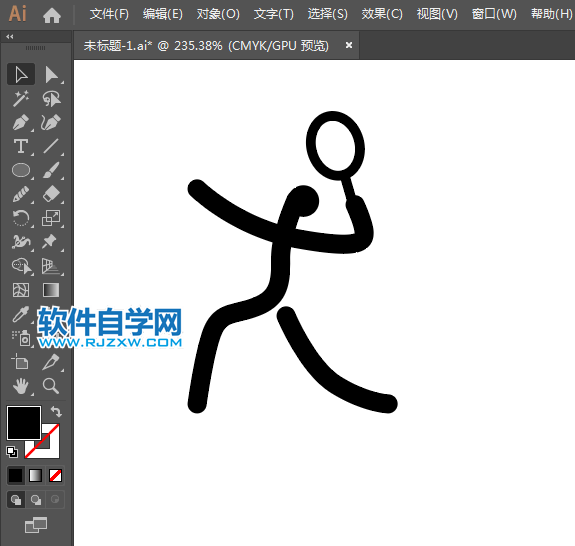
Task: Collapse the toolbar with double arrows
Action: pyautogui.click(x=10, y=36)
